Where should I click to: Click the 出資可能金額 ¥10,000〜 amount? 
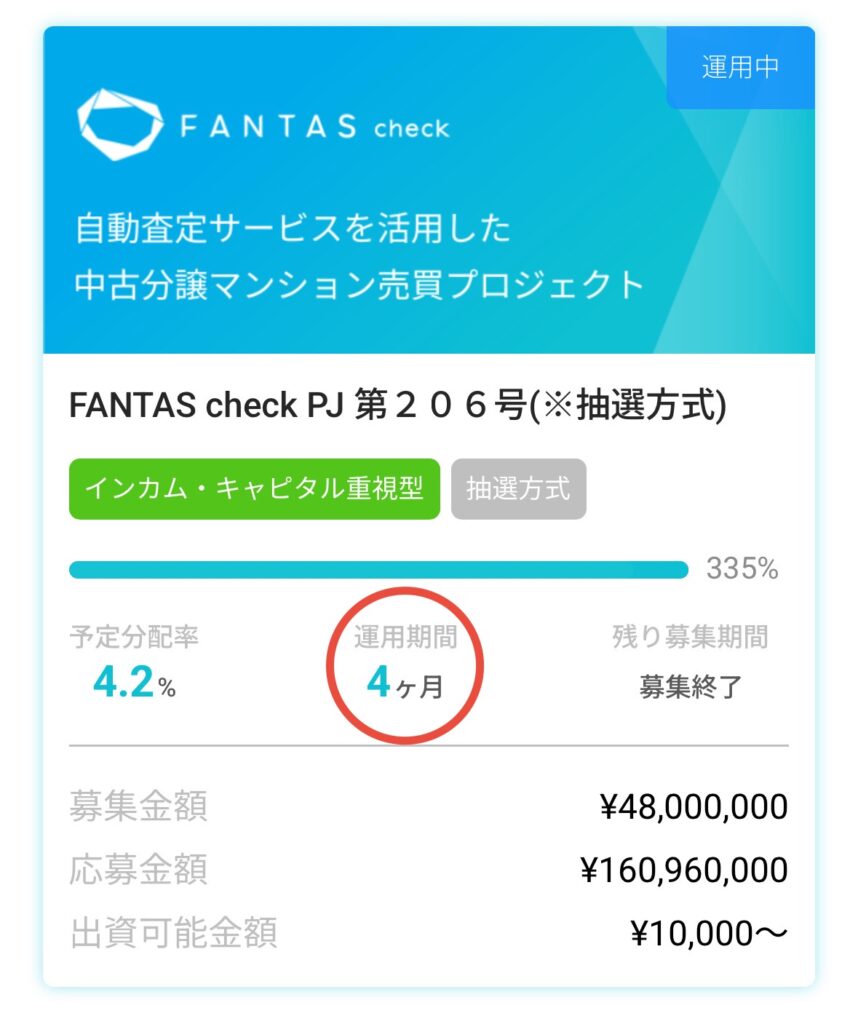709,934
